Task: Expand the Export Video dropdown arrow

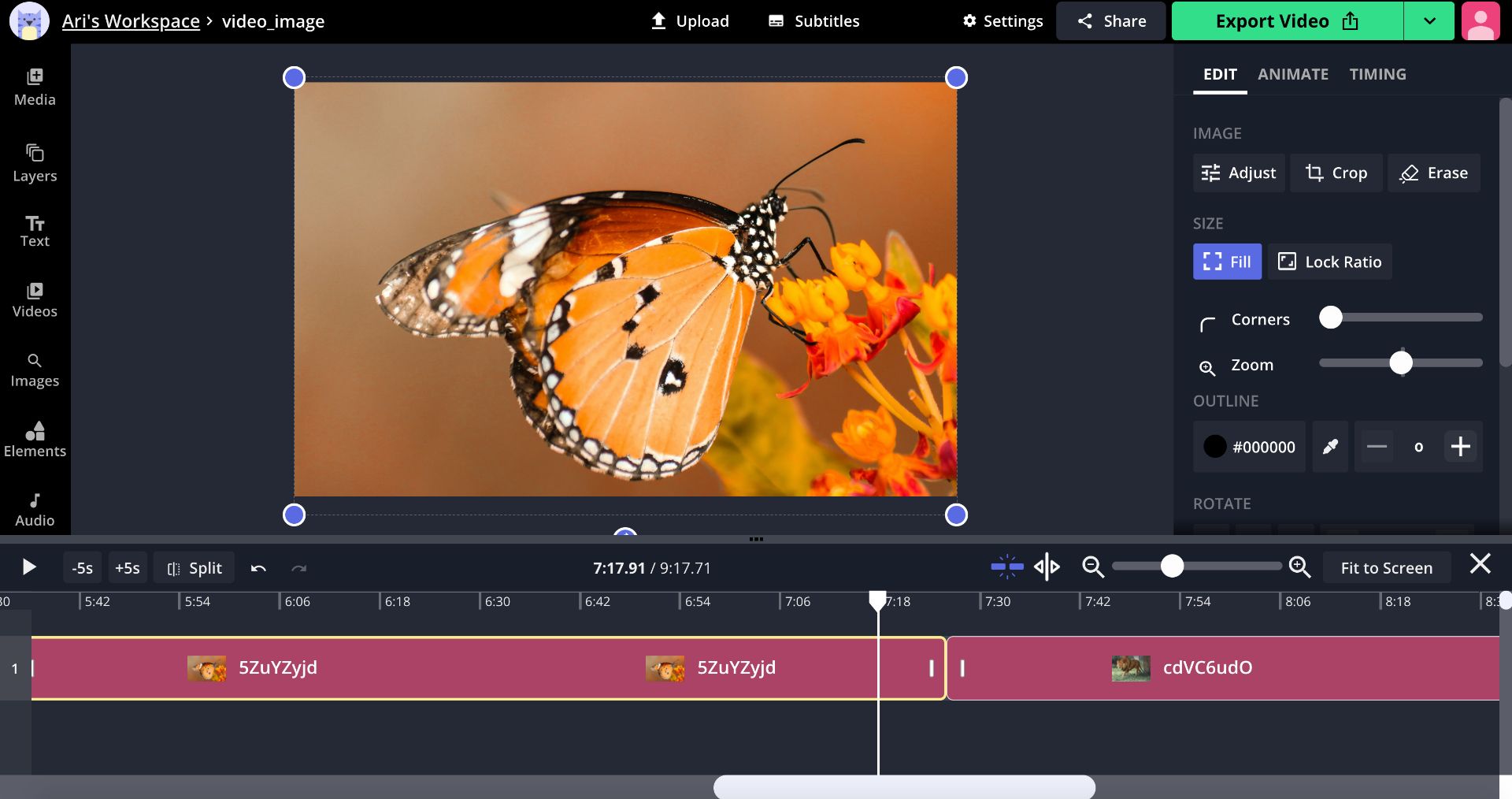Action: [1429, 21]
